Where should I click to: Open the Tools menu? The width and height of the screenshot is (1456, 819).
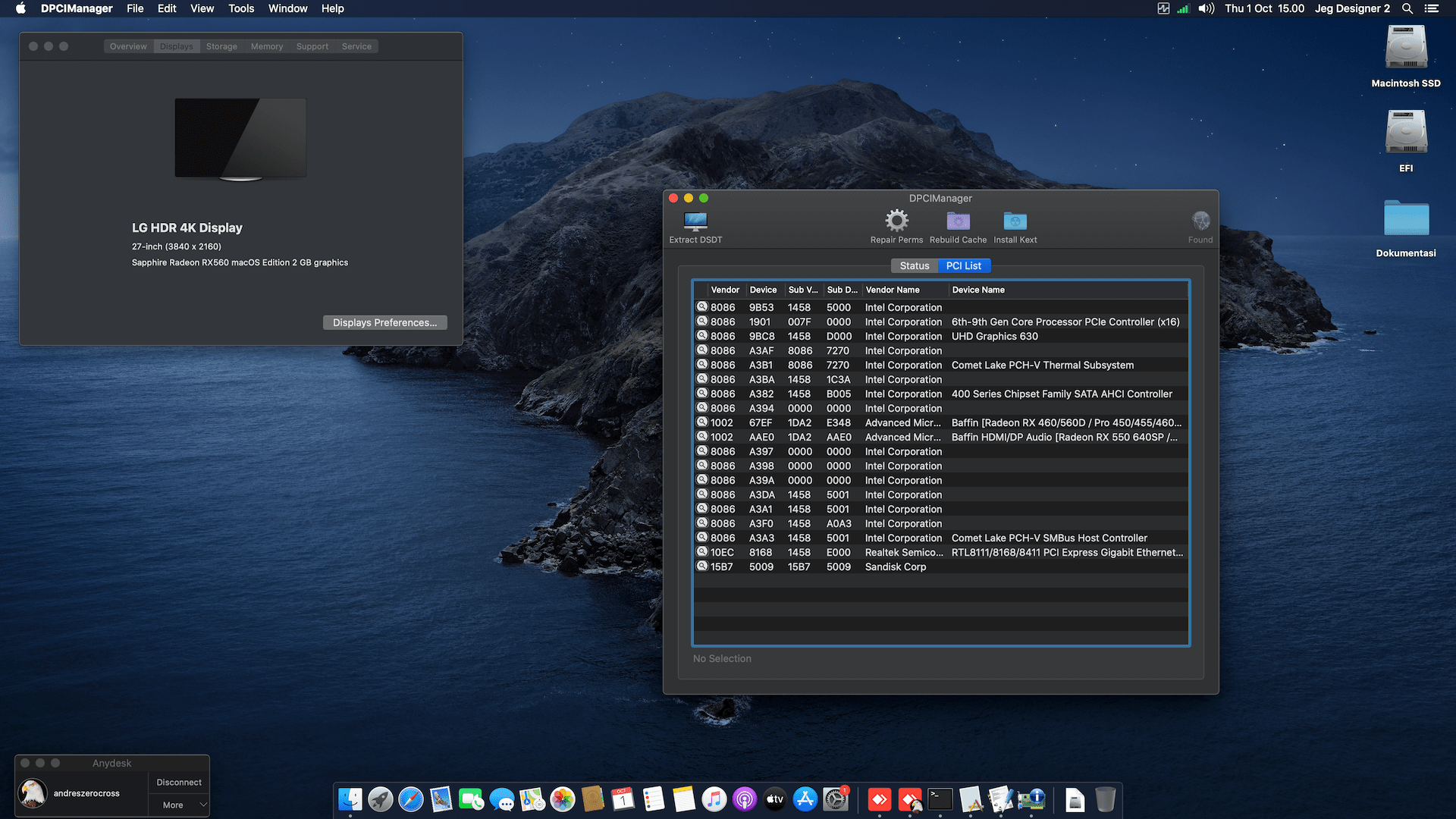(x=241, y=8)
